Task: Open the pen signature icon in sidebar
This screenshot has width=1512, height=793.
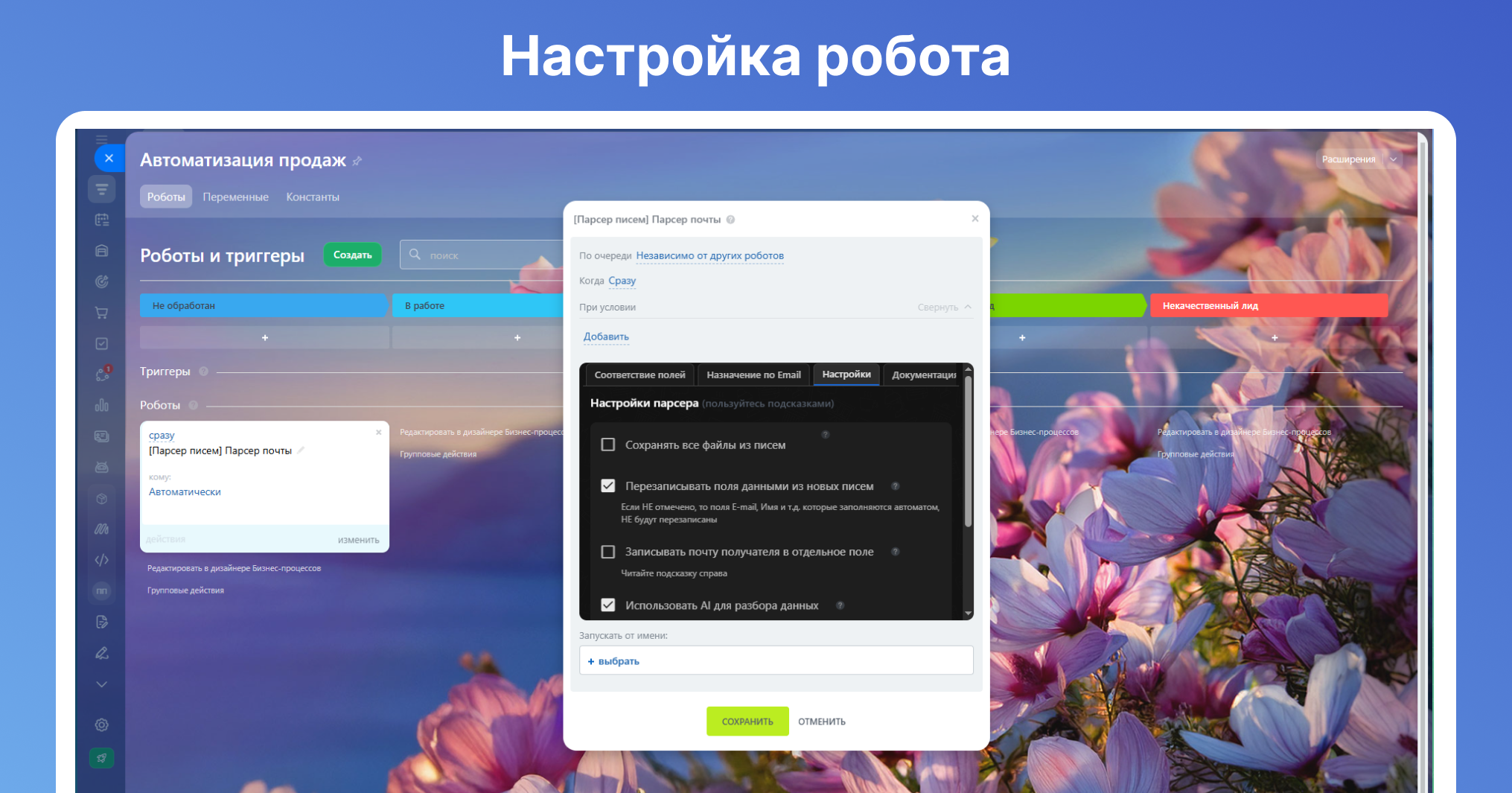Action: coord(102,653)
